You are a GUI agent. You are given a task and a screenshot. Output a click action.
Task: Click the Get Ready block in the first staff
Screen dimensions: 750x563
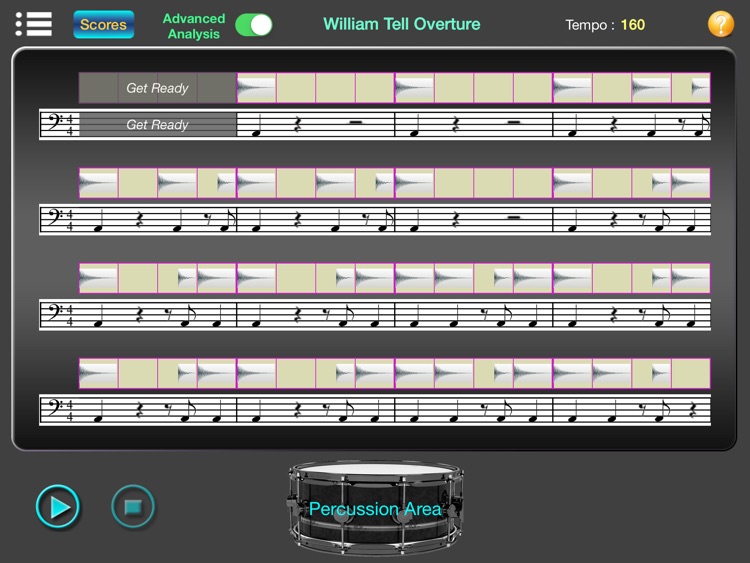[157, 125]
